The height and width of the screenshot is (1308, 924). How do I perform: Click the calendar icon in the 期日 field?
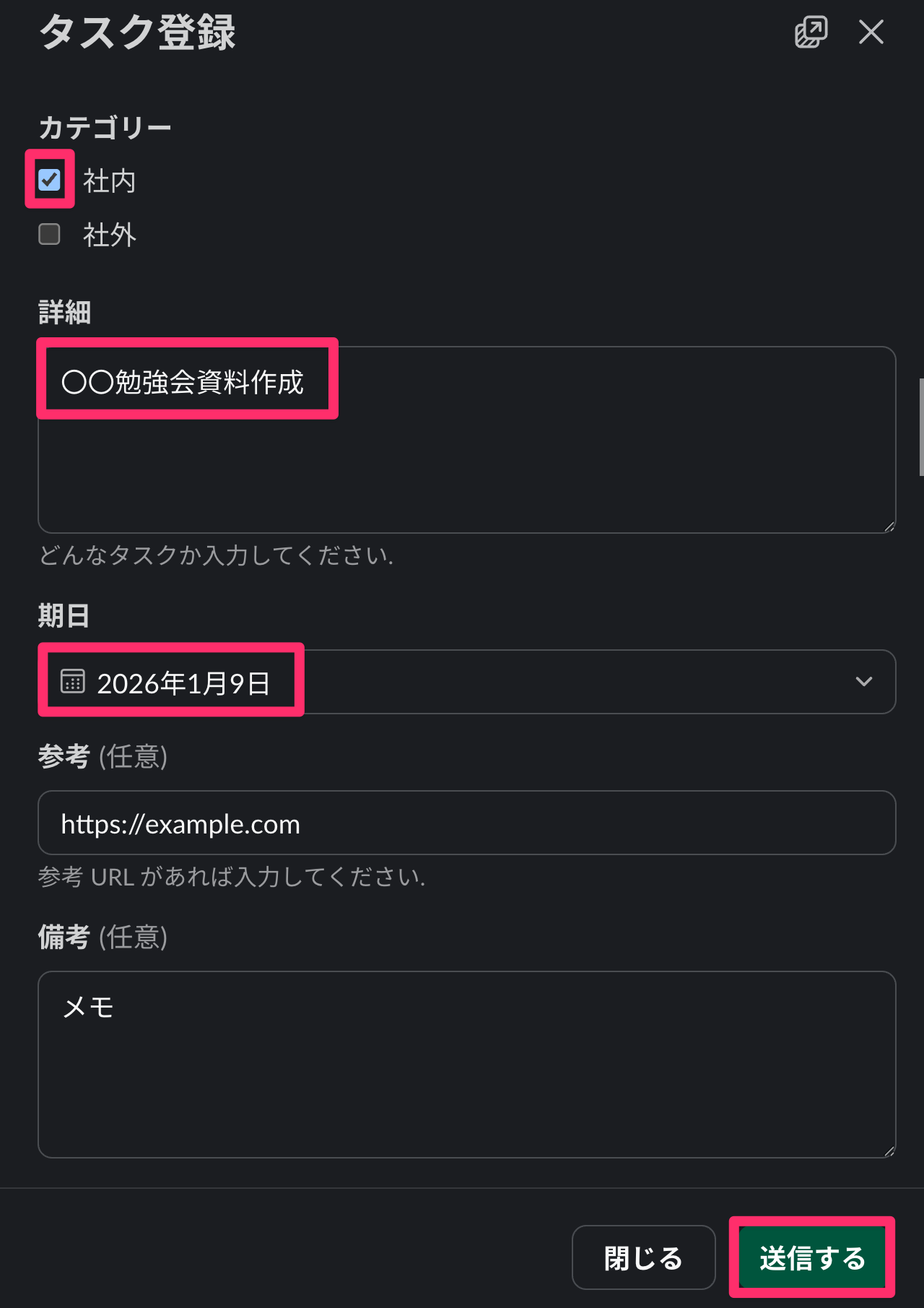(x=73, y=682)
